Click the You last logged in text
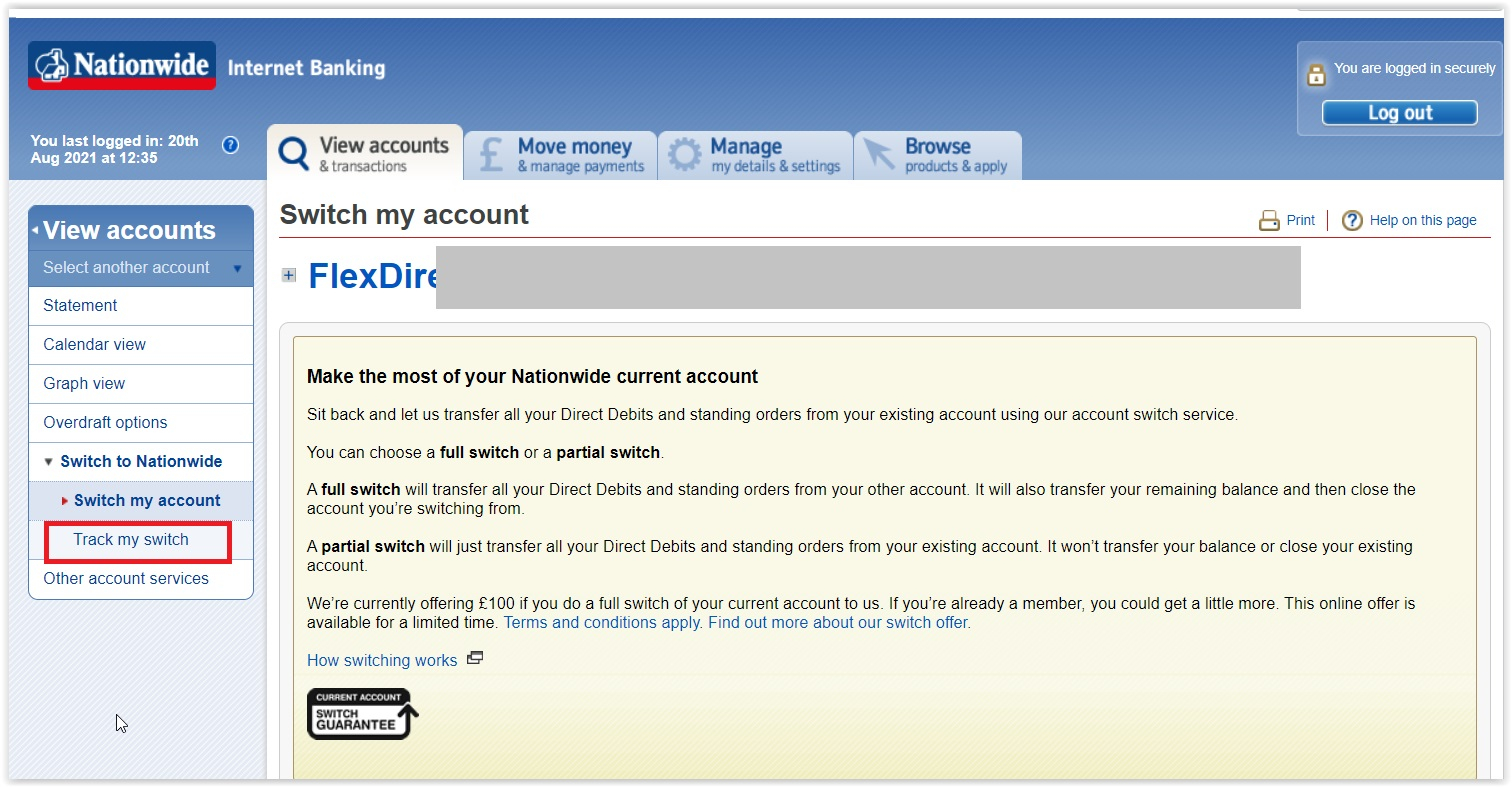 click(115, 149)
